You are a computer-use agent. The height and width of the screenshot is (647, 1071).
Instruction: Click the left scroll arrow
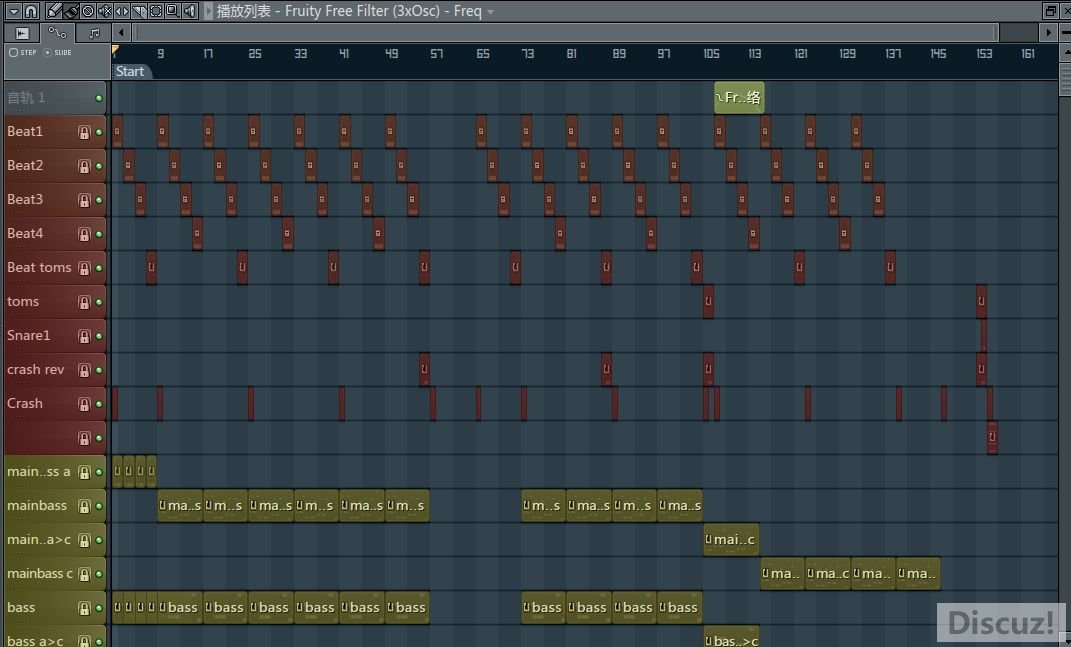121,32
